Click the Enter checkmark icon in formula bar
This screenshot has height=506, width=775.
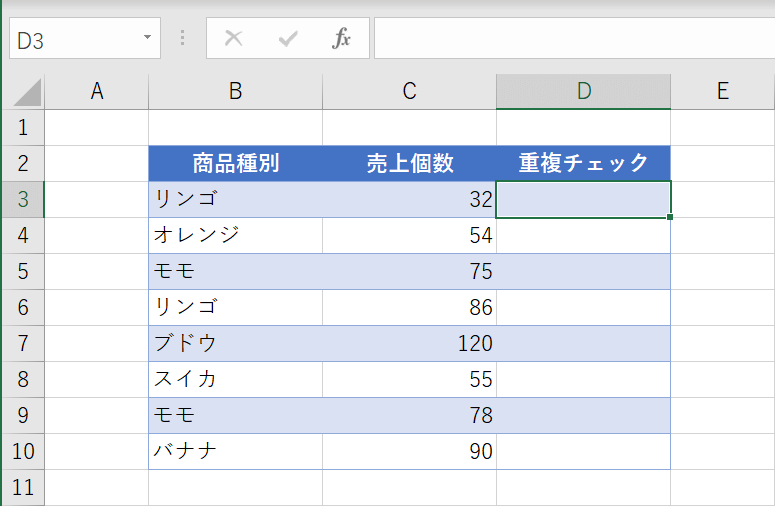288,39
